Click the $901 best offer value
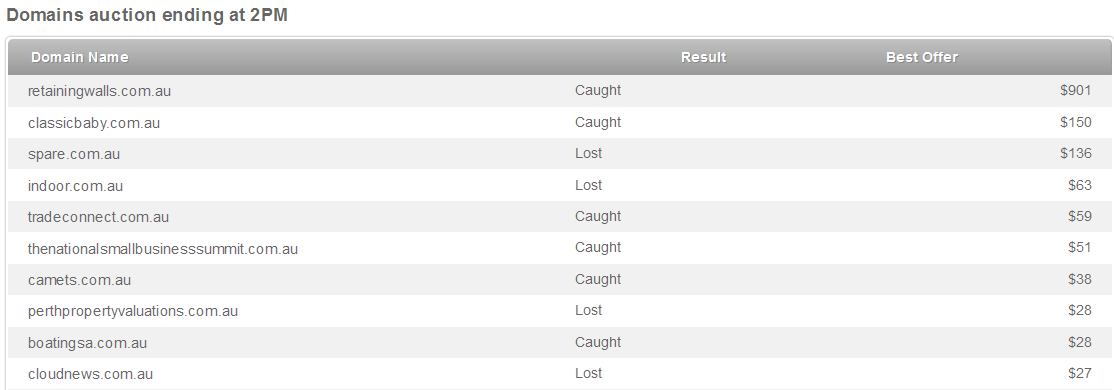1114x390 pixels. coord(1076,90)
